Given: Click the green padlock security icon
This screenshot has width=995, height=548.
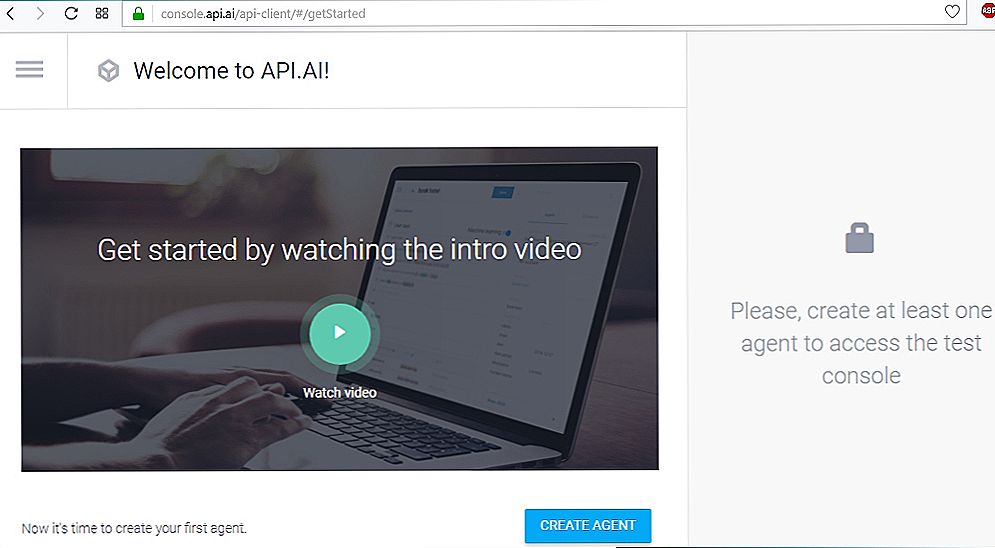Looking at the screenshot, I should [138, 13].
